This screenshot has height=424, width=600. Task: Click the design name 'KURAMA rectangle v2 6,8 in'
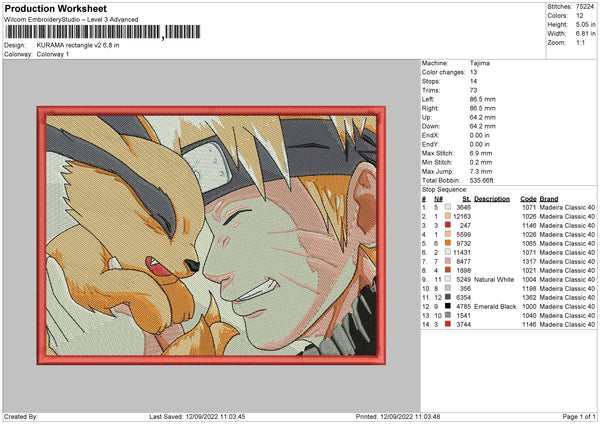click(x=78, y=45)
